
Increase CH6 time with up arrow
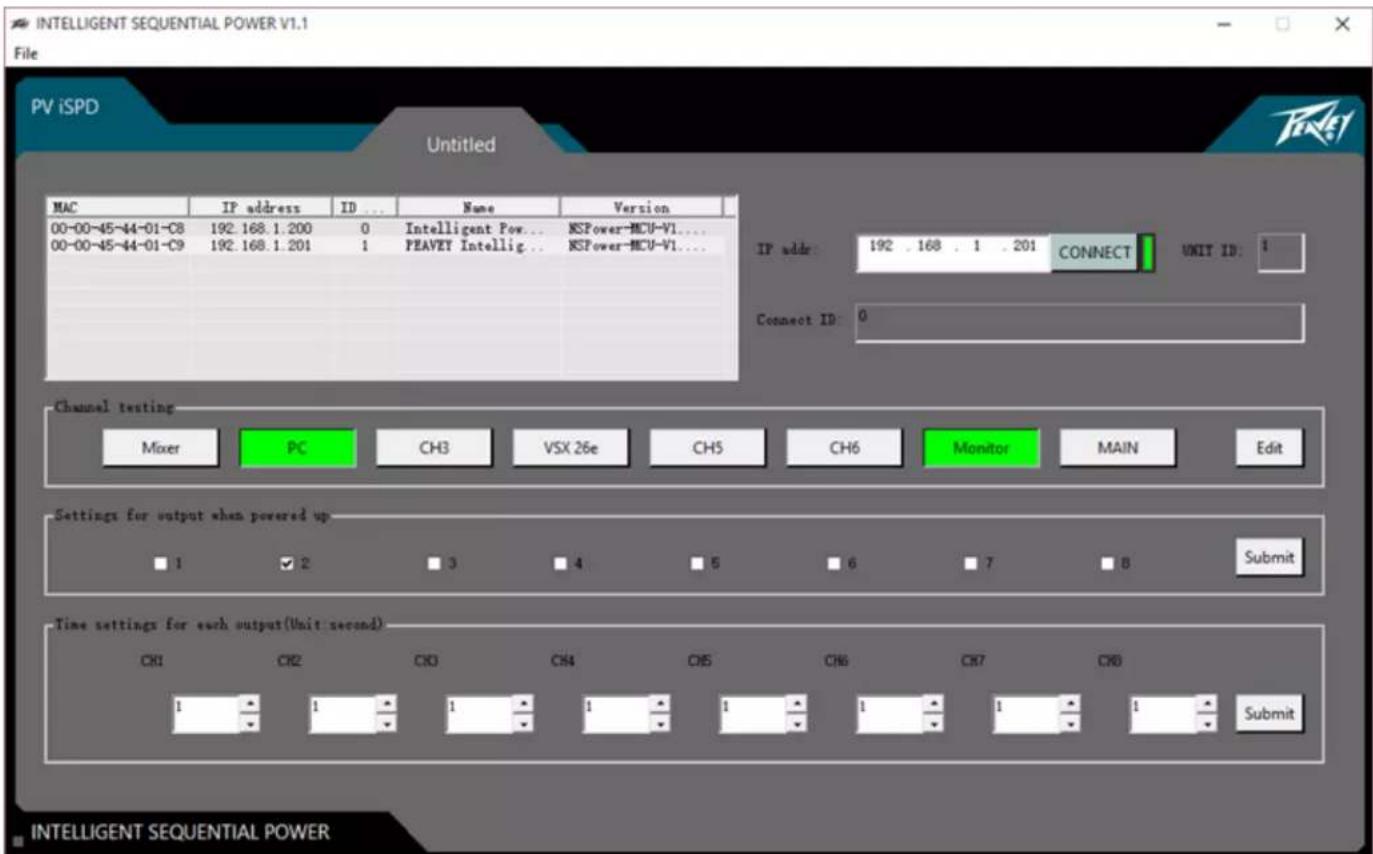(x=935, y=705)
